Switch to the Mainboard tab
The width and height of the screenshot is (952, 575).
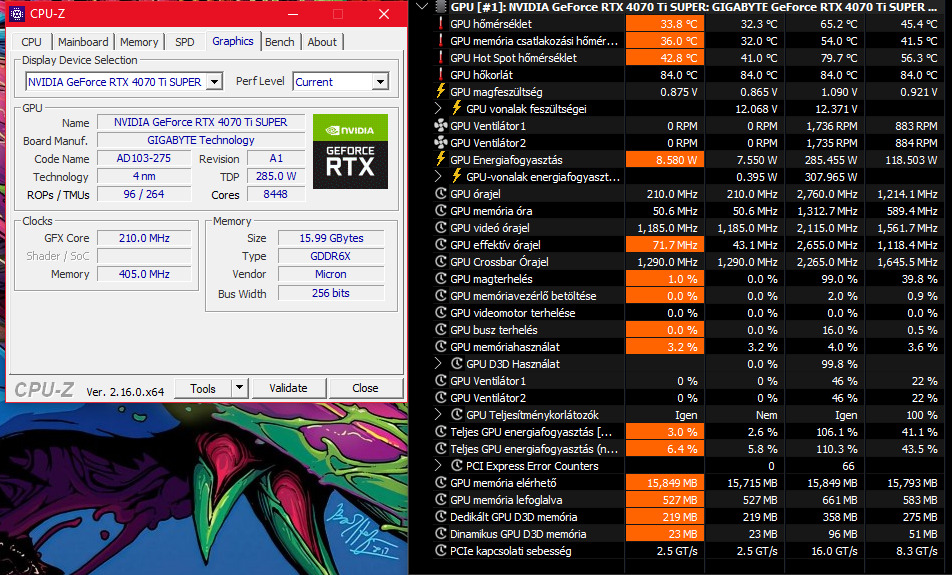(x=83, y=42)
